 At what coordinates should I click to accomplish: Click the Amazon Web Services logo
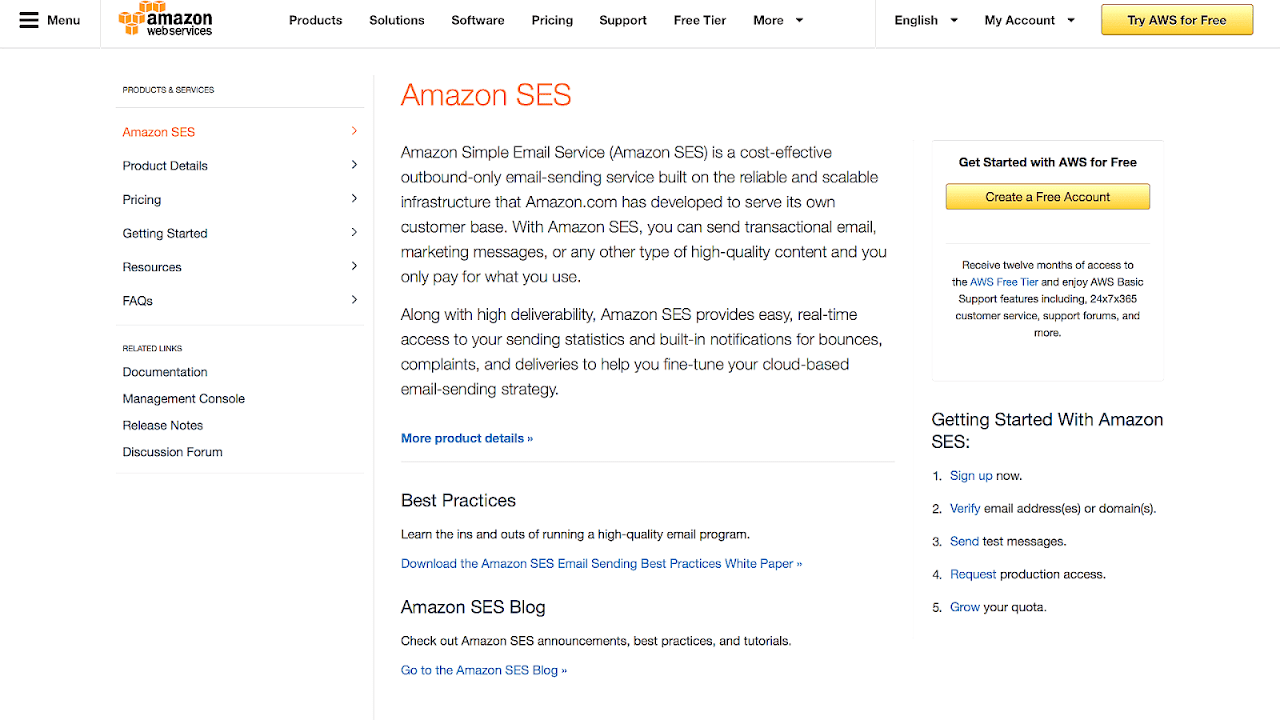coord(165,19)
